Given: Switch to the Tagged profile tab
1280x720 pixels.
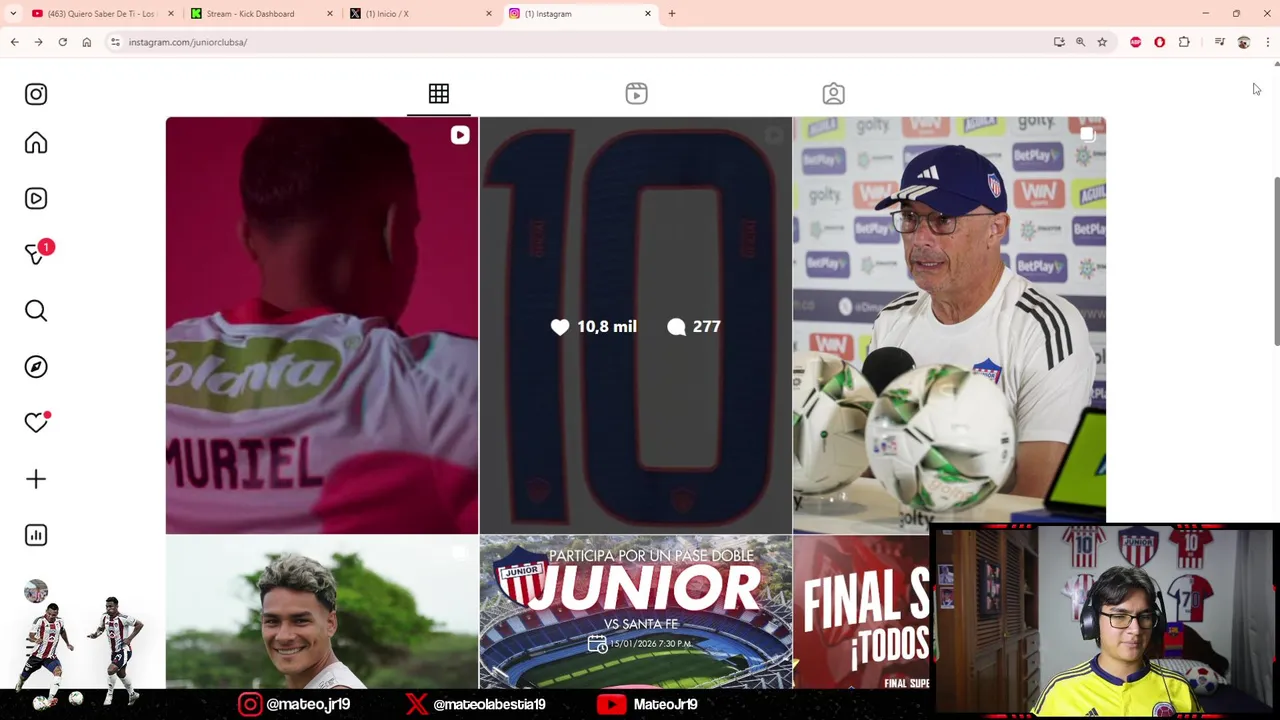Looking at the screenshot, I should [x=833, y=93].
